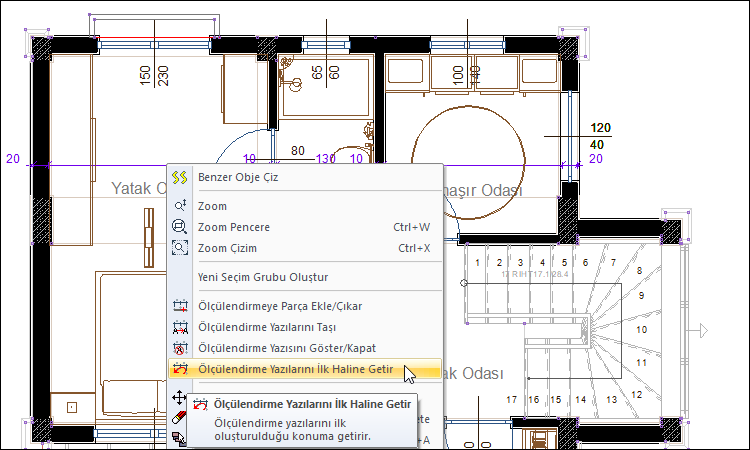Click the Benzer Obje Çiz icon
This screenshot has width=750, height=450.
coord(180,177)
